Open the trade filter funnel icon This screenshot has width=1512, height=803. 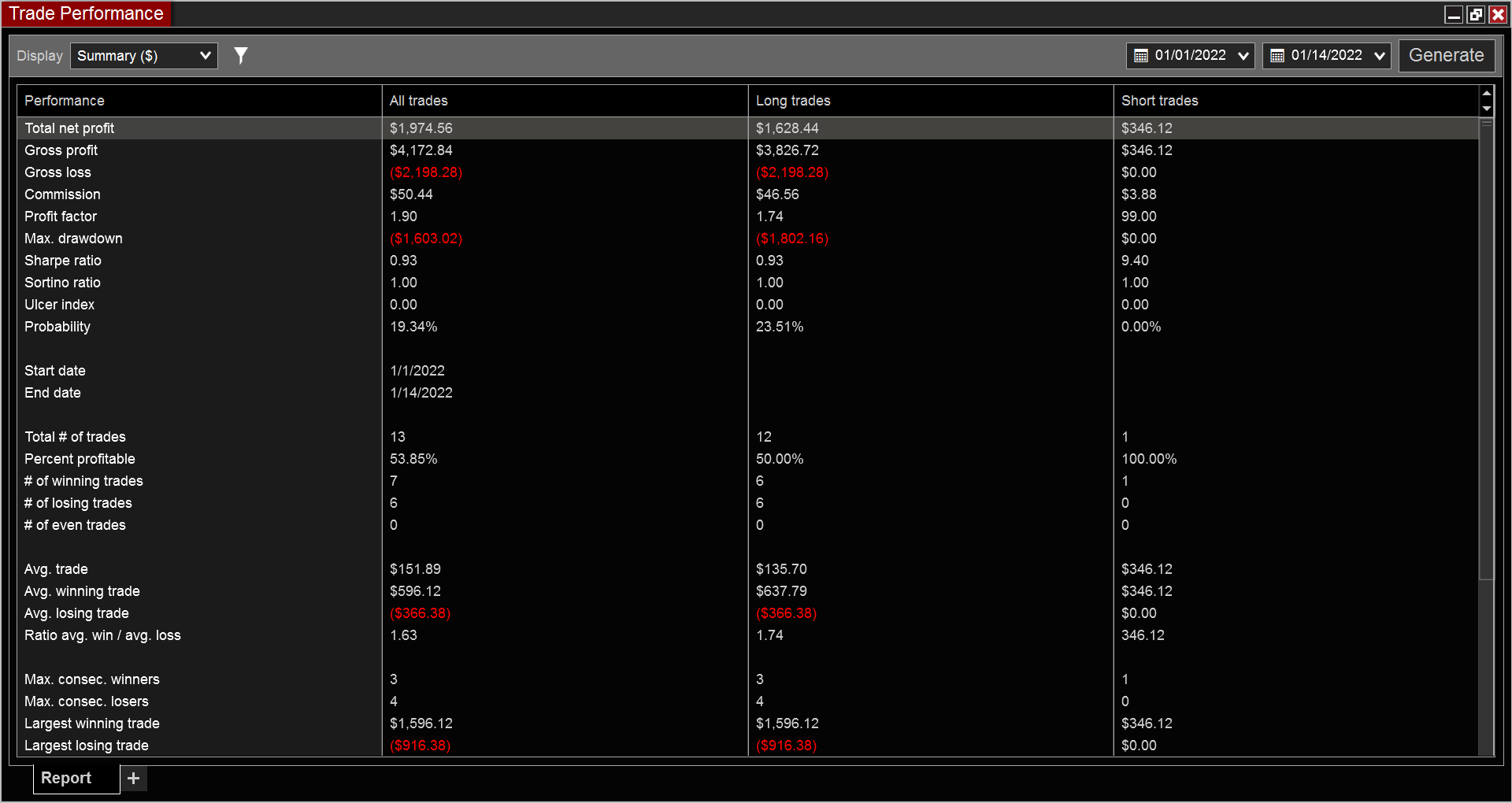pyautogui.click(x=241, y=55)
